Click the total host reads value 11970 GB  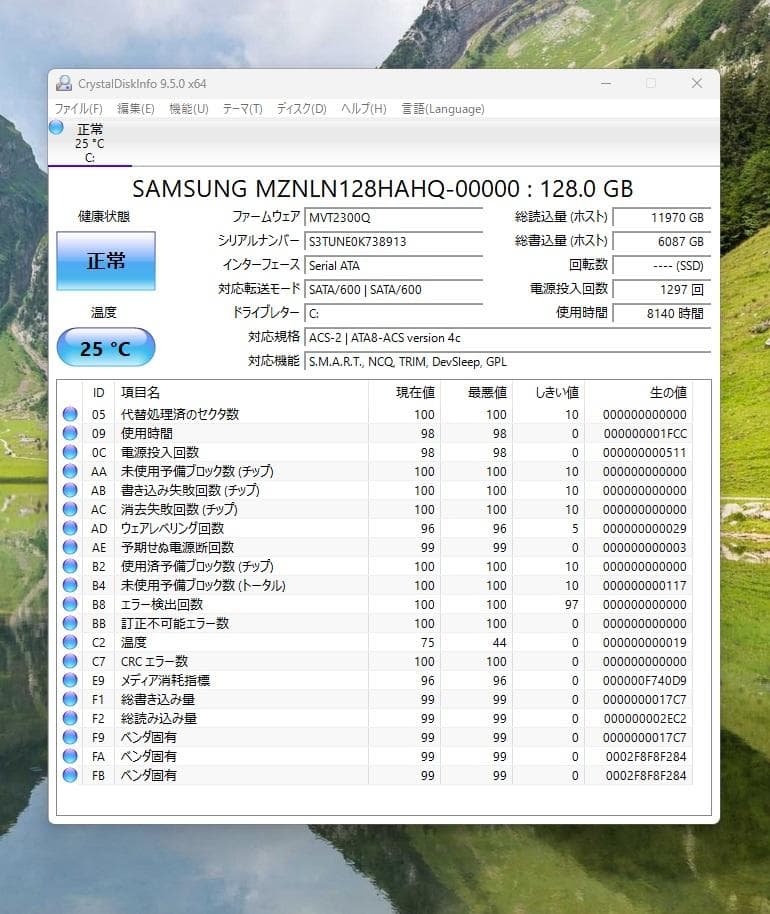tap(662, 217)
